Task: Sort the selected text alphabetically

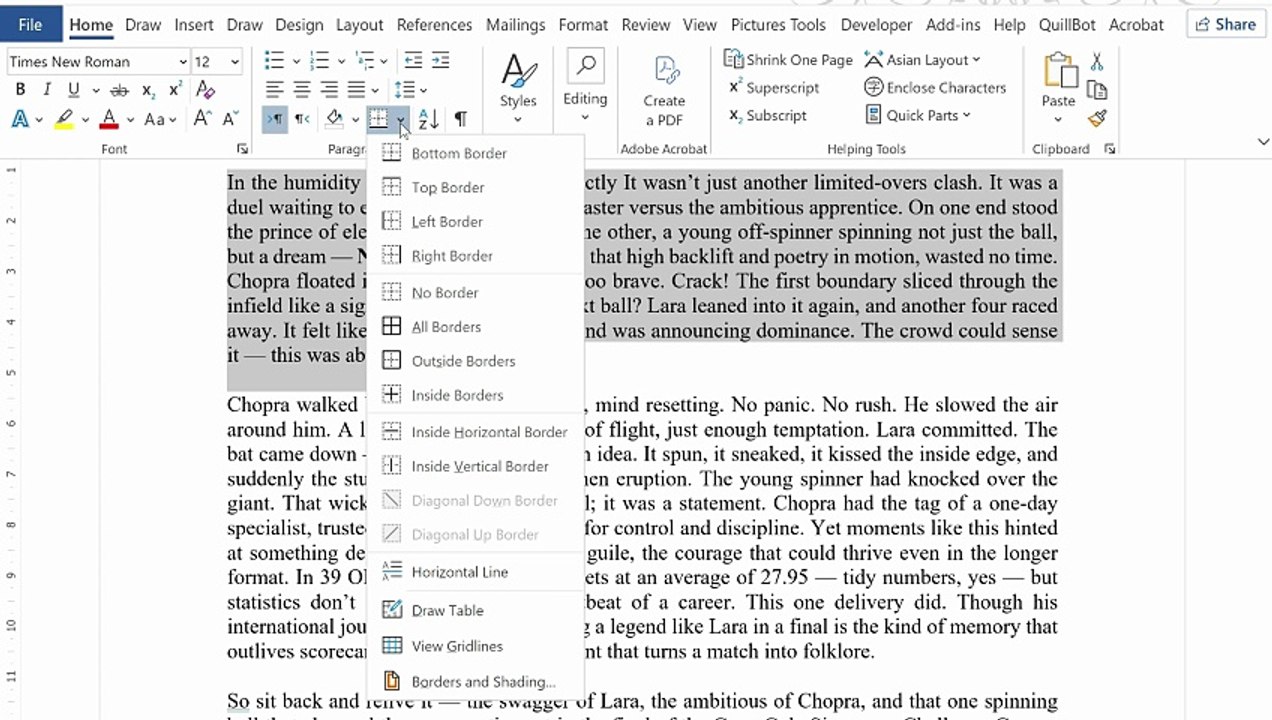Action: click(428, 119)
